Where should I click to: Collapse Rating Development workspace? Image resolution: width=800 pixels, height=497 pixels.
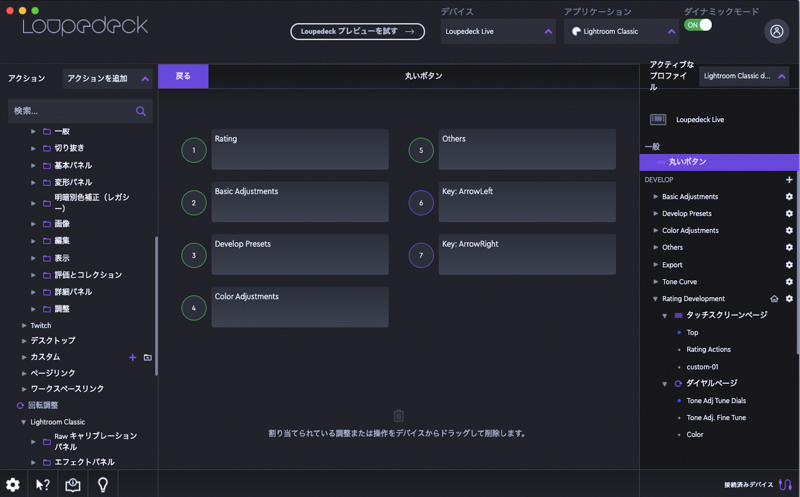[x=655, y=299]
